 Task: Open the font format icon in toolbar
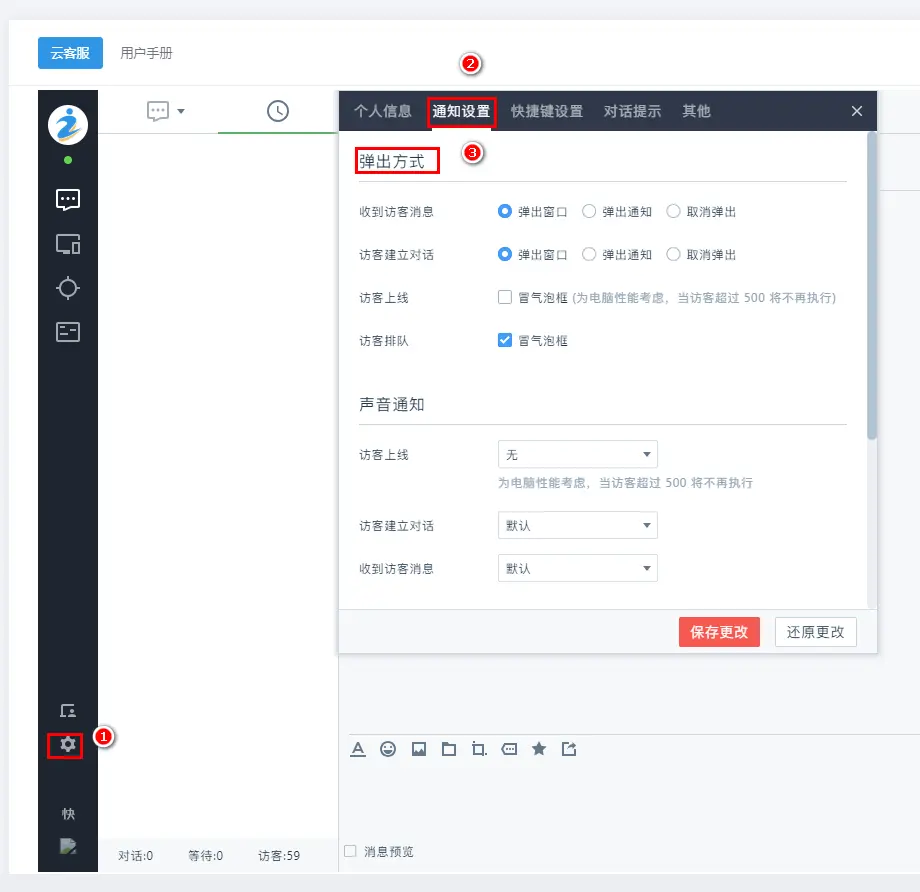click(358, 749)
